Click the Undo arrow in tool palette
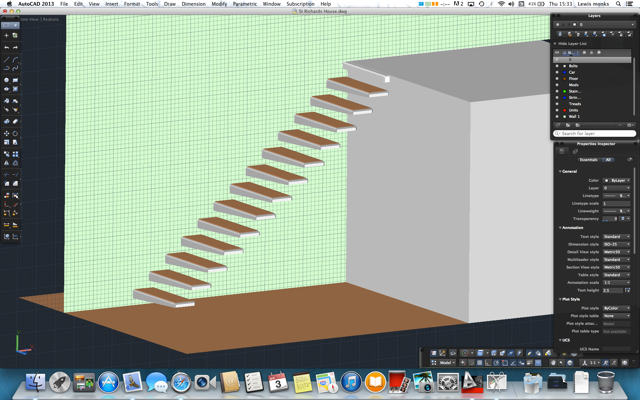Viewport: 640px width, 400px height. point(6,47)
